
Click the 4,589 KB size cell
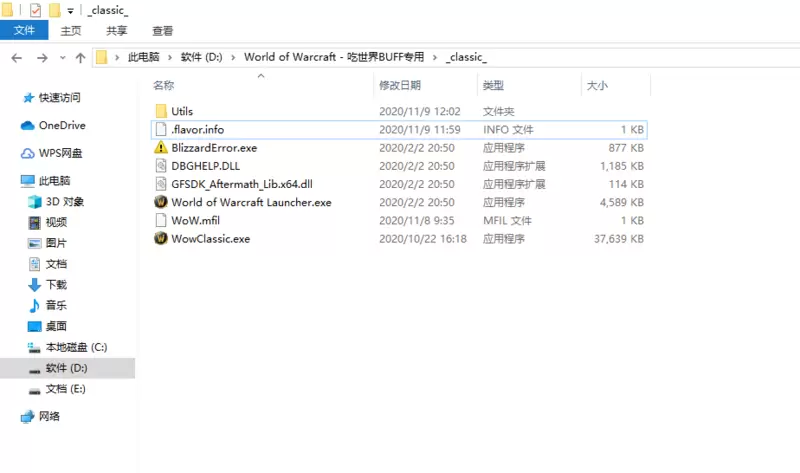(x=621, y=202)
